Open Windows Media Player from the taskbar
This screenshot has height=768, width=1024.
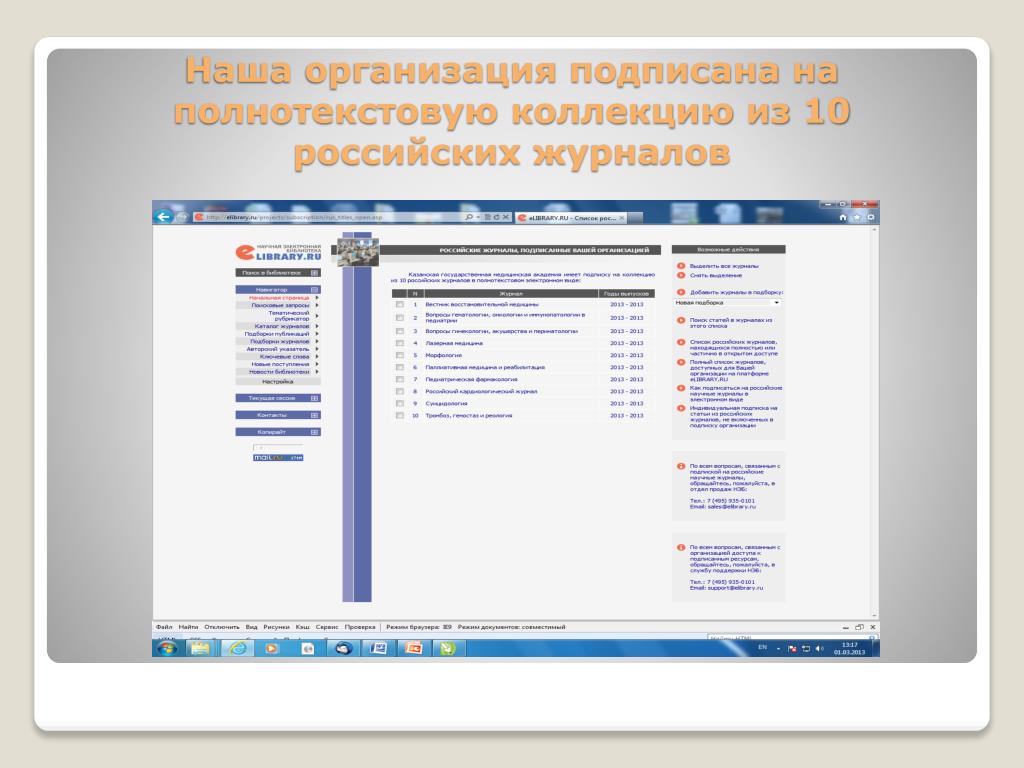pyautogui.click(x=272, y=648)
